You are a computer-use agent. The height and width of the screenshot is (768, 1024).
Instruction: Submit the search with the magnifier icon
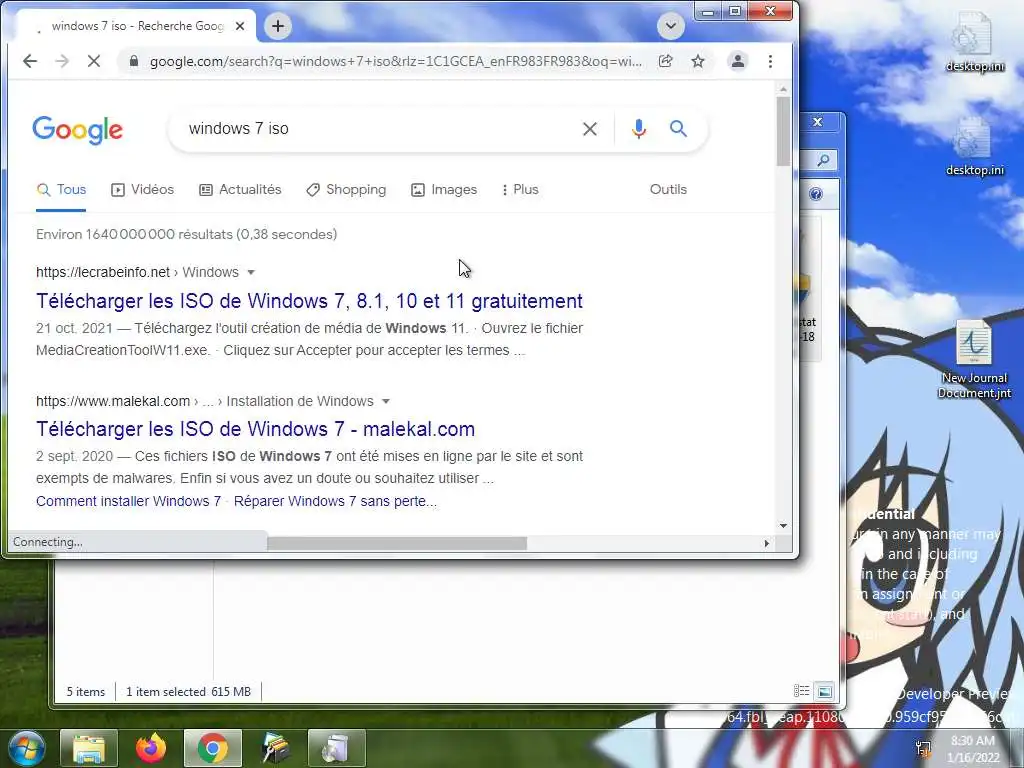tap(679, 129)
